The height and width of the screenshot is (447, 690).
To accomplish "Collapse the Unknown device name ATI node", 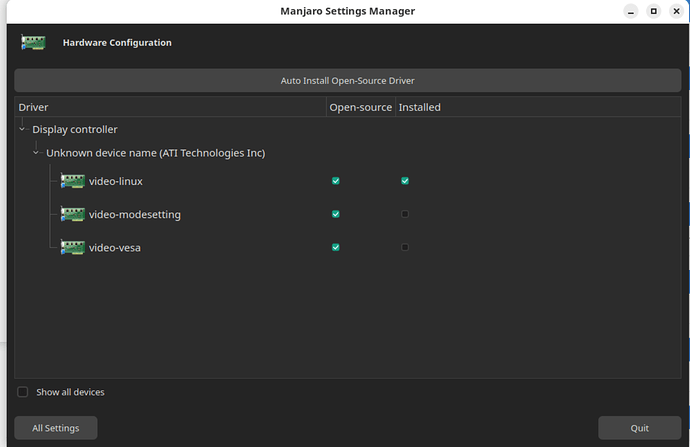I will [x=36, y=153].
